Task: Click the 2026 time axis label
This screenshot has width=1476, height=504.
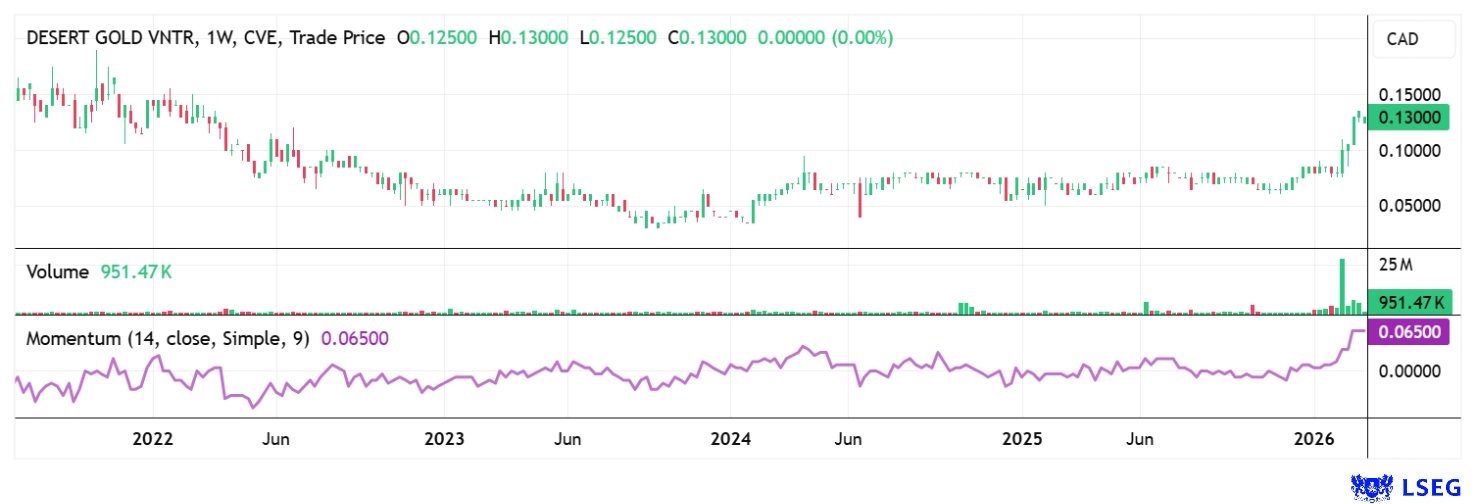Action: click(x=1314, y=439)
